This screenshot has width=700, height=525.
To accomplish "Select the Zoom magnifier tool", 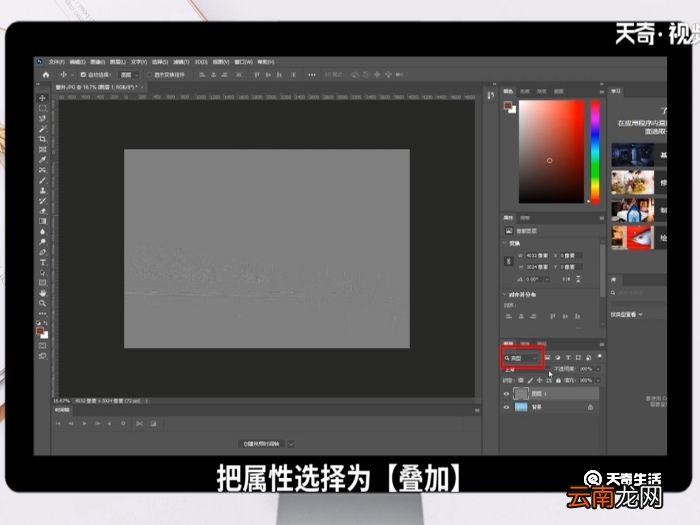I will tap(42, 303).
